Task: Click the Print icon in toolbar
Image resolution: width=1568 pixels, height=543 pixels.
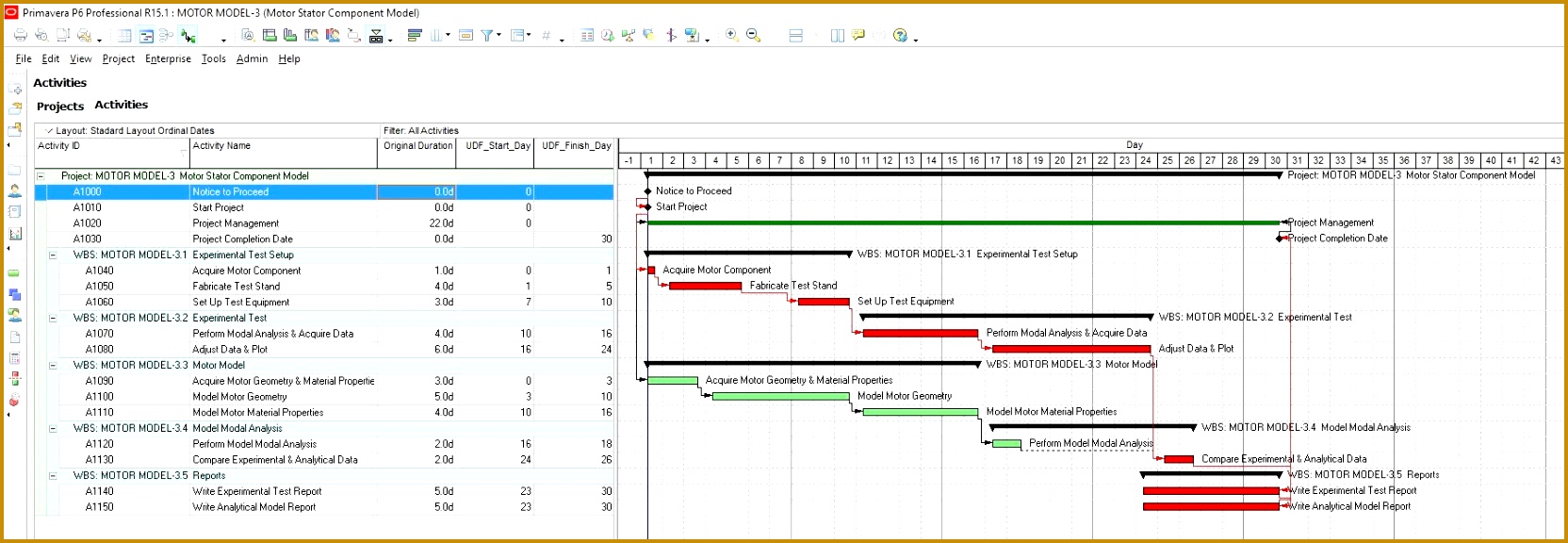Action: [20, 36]
